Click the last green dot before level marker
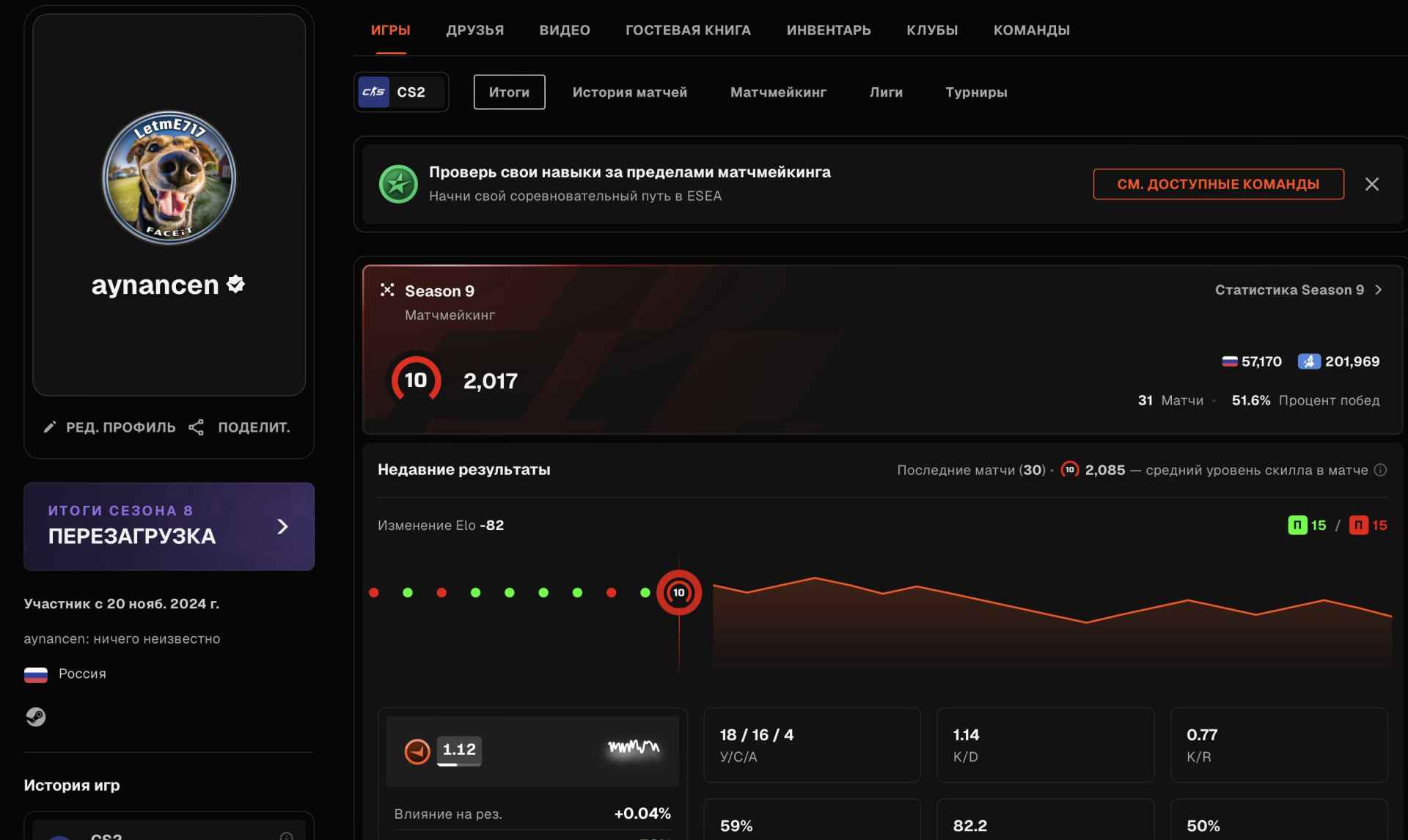The width and height of the screenshot is (1408, 840). 645,592
